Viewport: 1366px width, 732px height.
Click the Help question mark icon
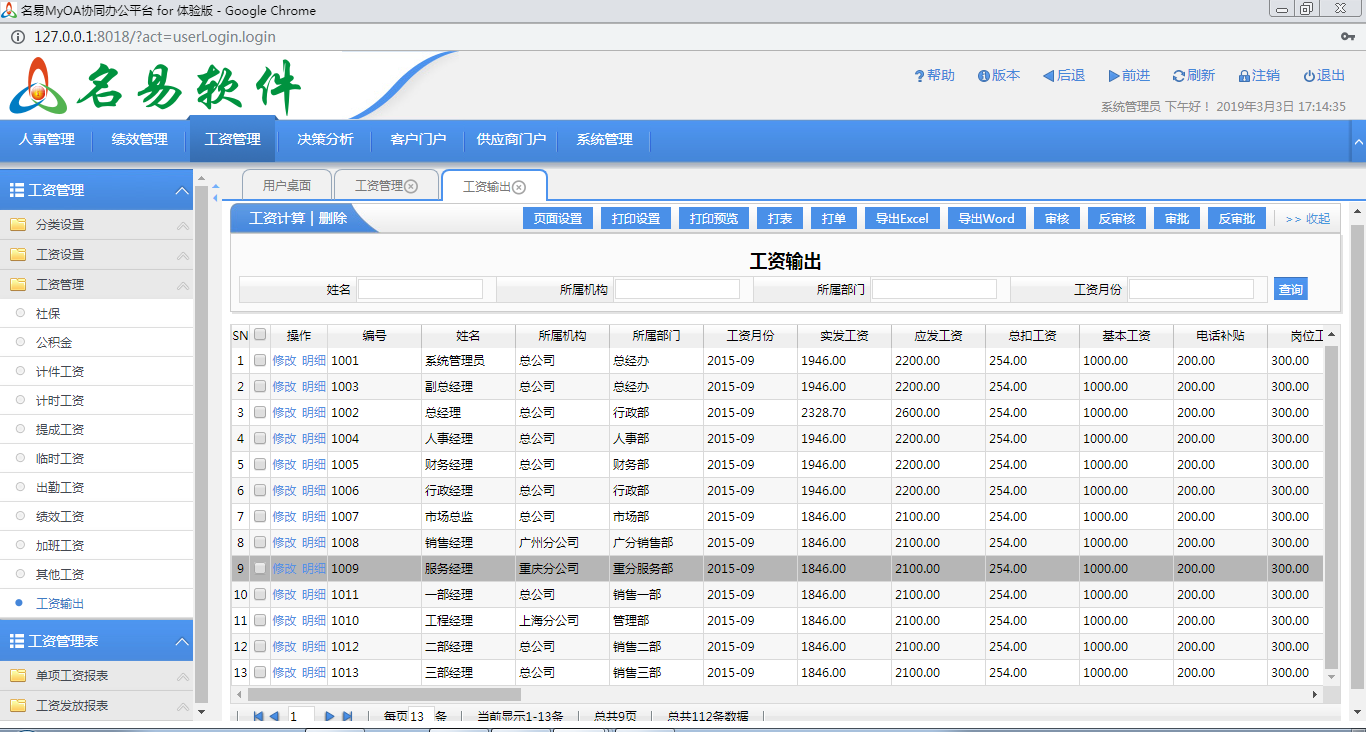click(x=919, y=76)
